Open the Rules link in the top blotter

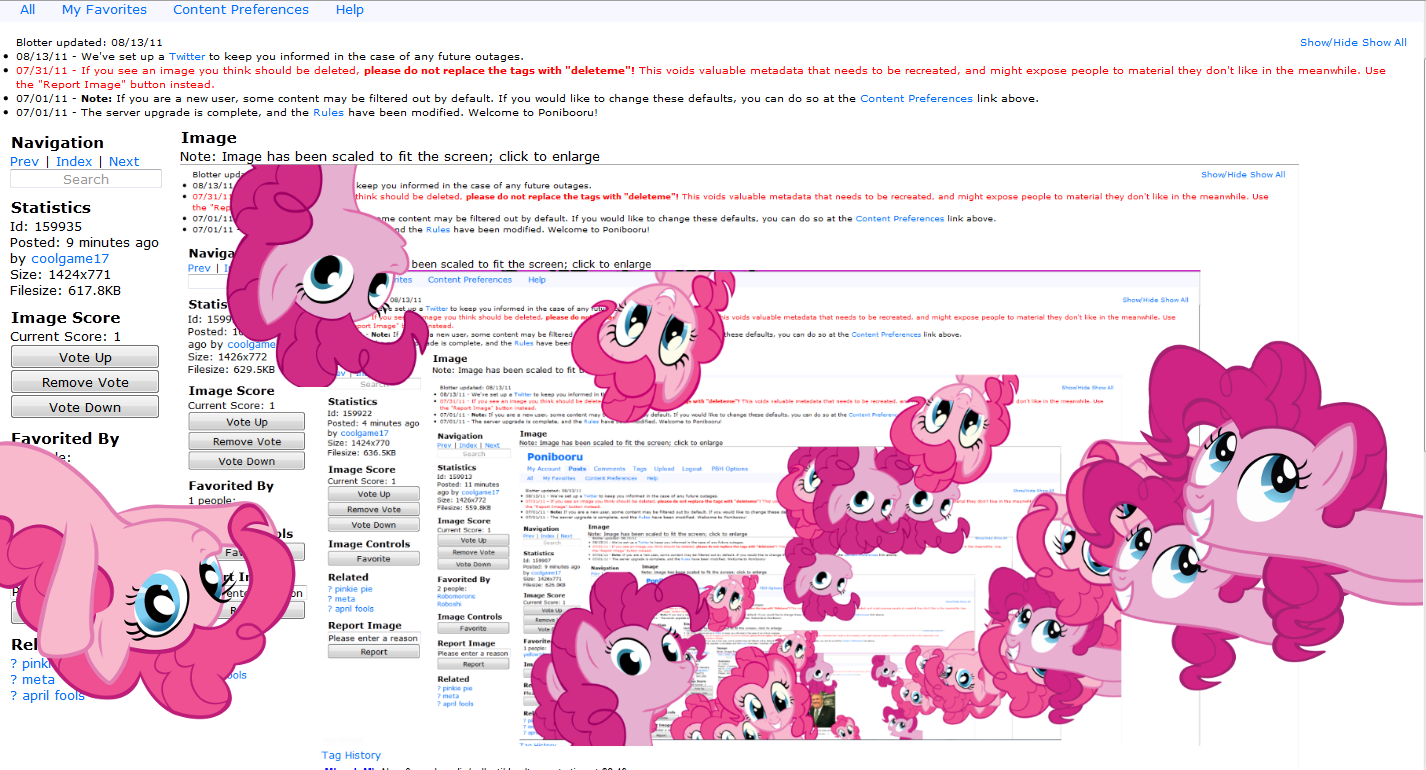[329, 112]
